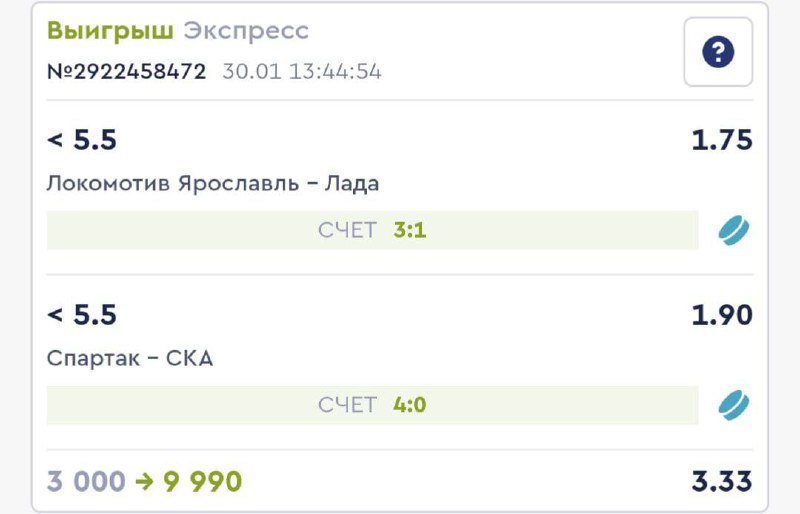
Task: Click the Экспресс bet type label
Action: coord(246,30)
